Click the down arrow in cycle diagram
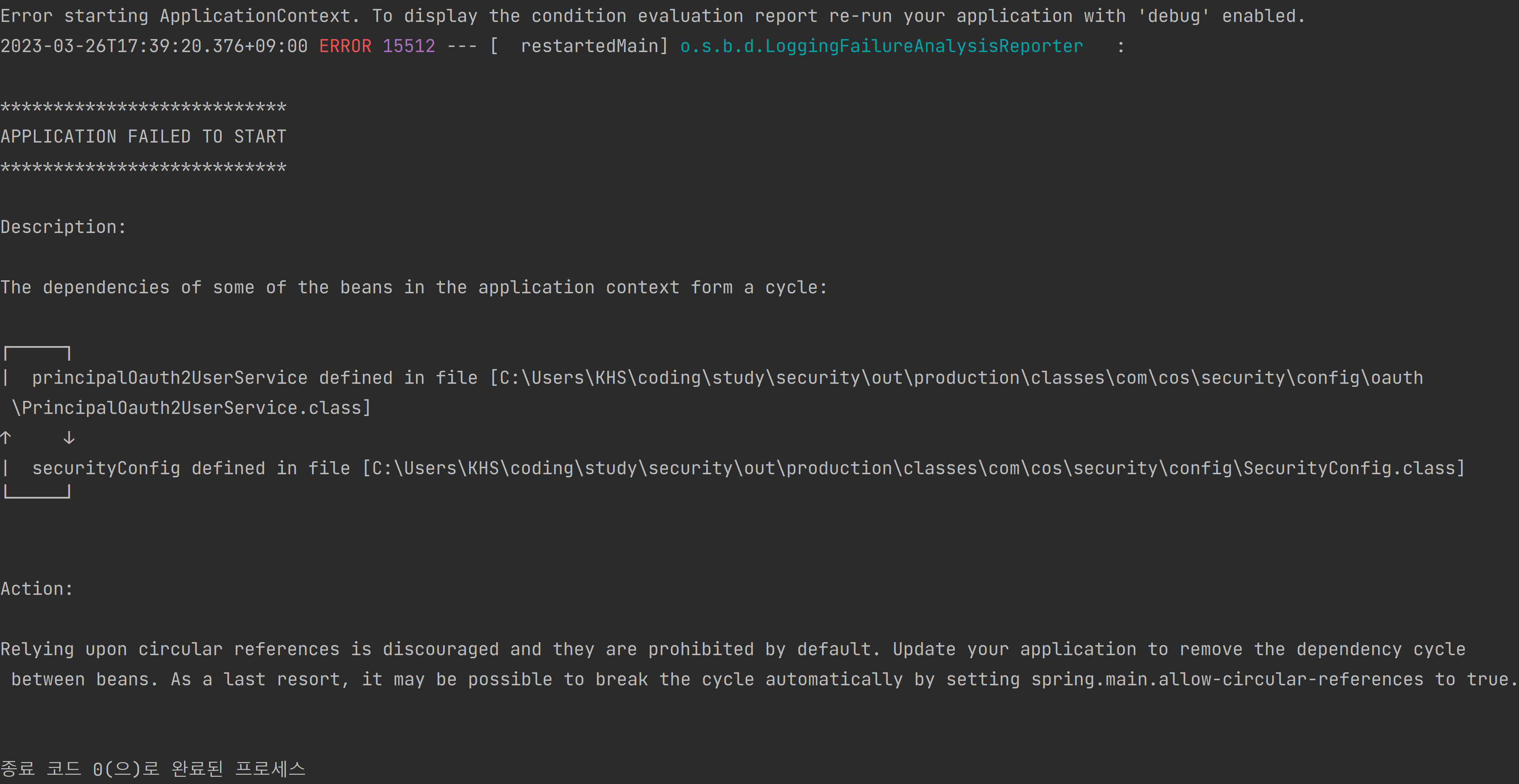 click(x=69, y=437)
